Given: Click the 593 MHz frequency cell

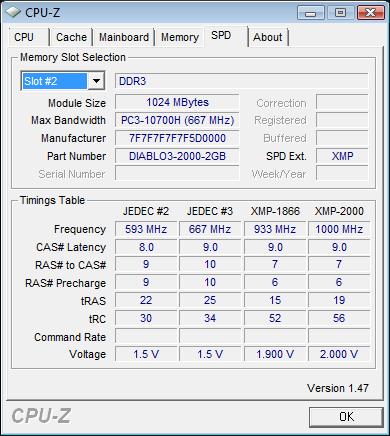Looking at the screenshot, I should (x=146, y=229).
